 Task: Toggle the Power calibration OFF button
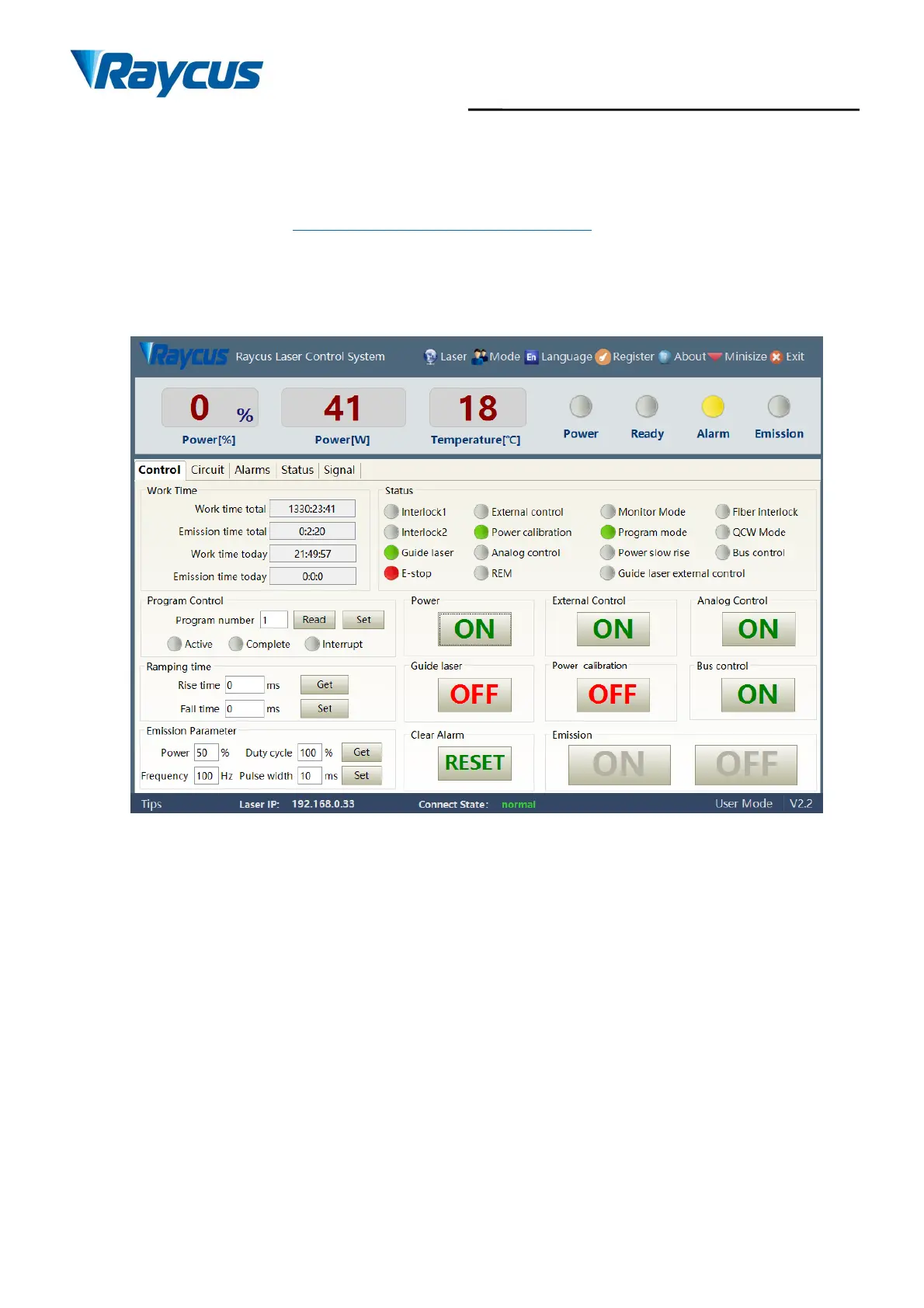(x=613, y=694)
